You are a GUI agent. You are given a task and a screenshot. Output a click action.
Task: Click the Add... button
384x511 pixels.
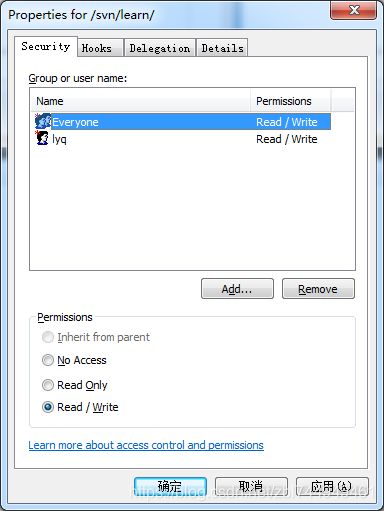coord(237,289)
